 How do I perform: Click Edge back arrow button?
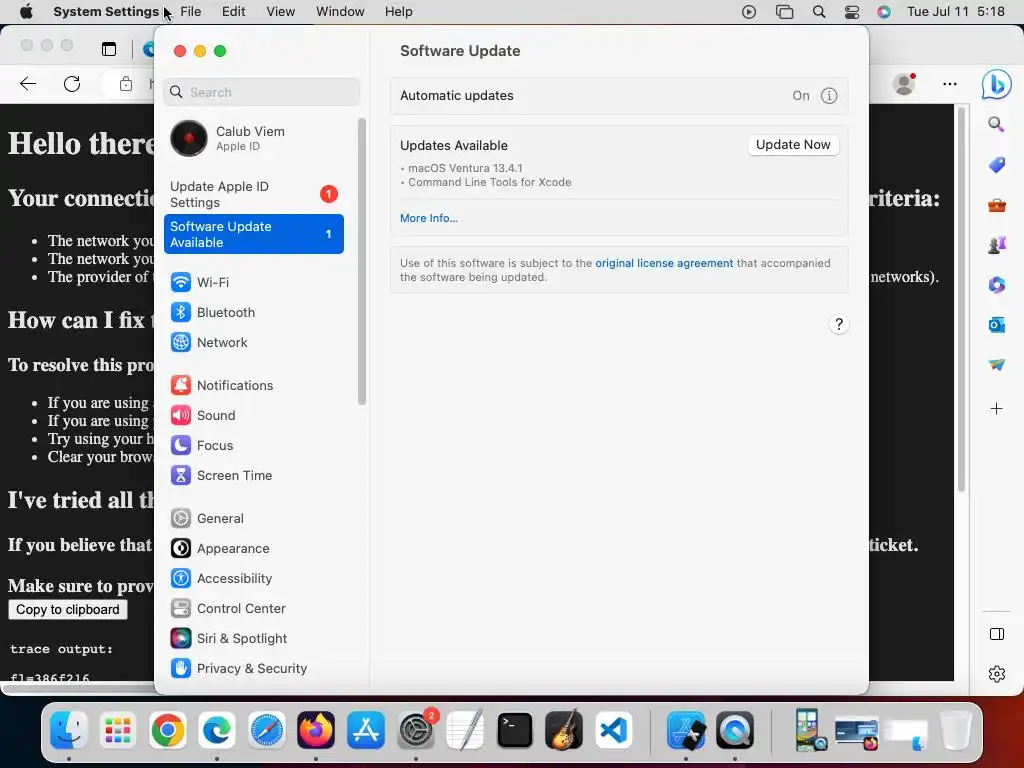point(28,84)
